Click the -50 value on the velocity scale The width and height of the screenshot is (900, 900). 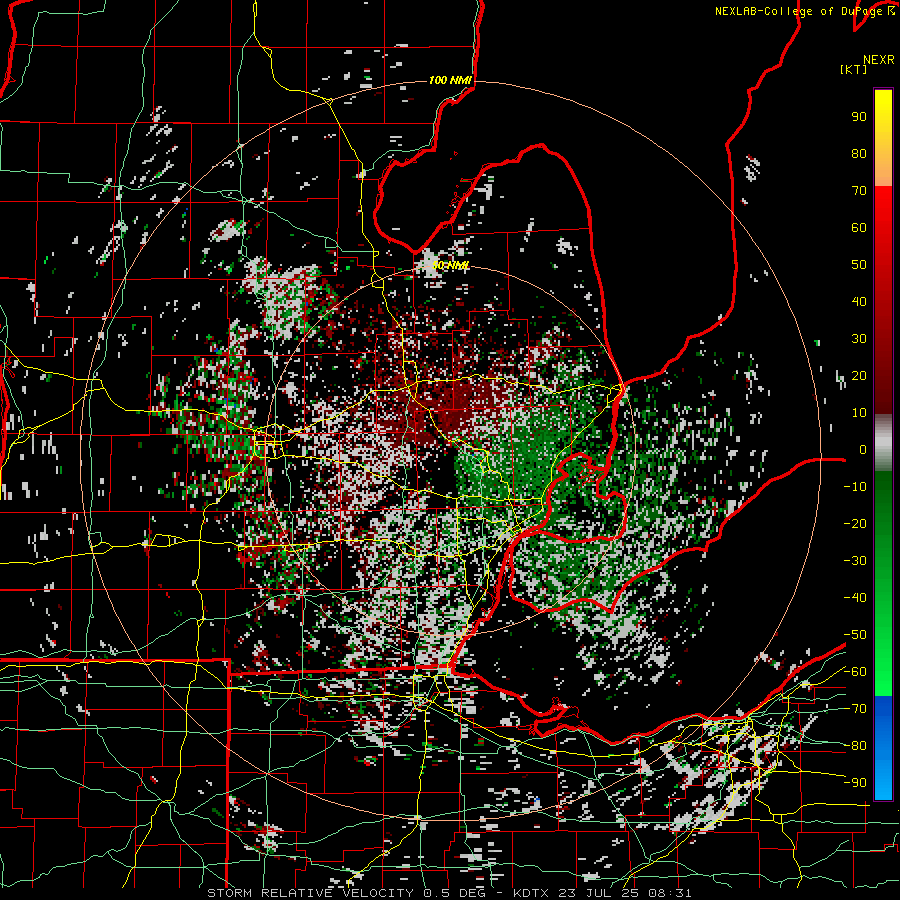pyautogui.click(x=855, y=635)
